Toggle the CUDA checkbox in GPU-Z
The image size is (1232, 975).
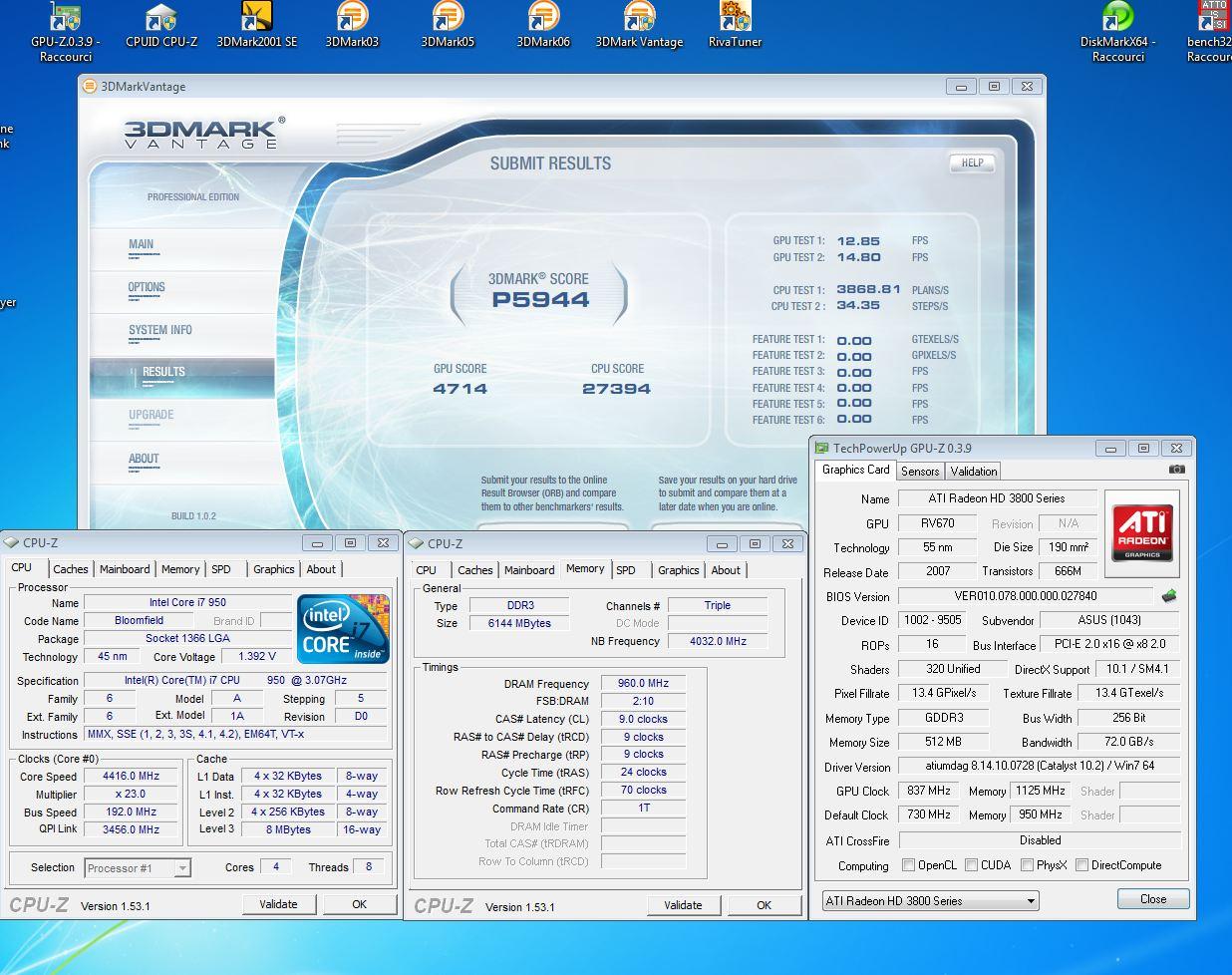point(972,865)
